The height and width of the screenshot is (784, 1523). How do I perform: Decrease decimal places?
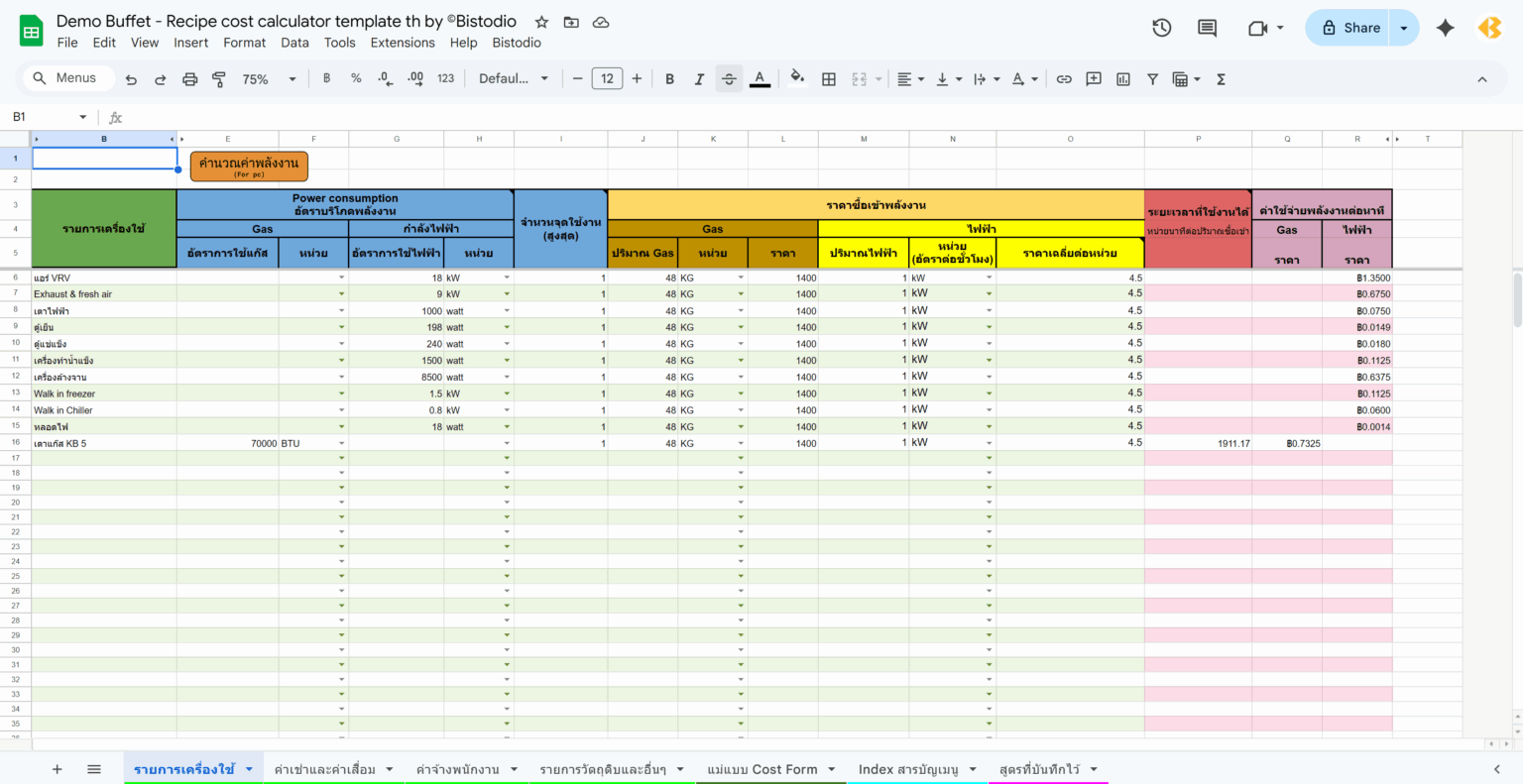385,78
